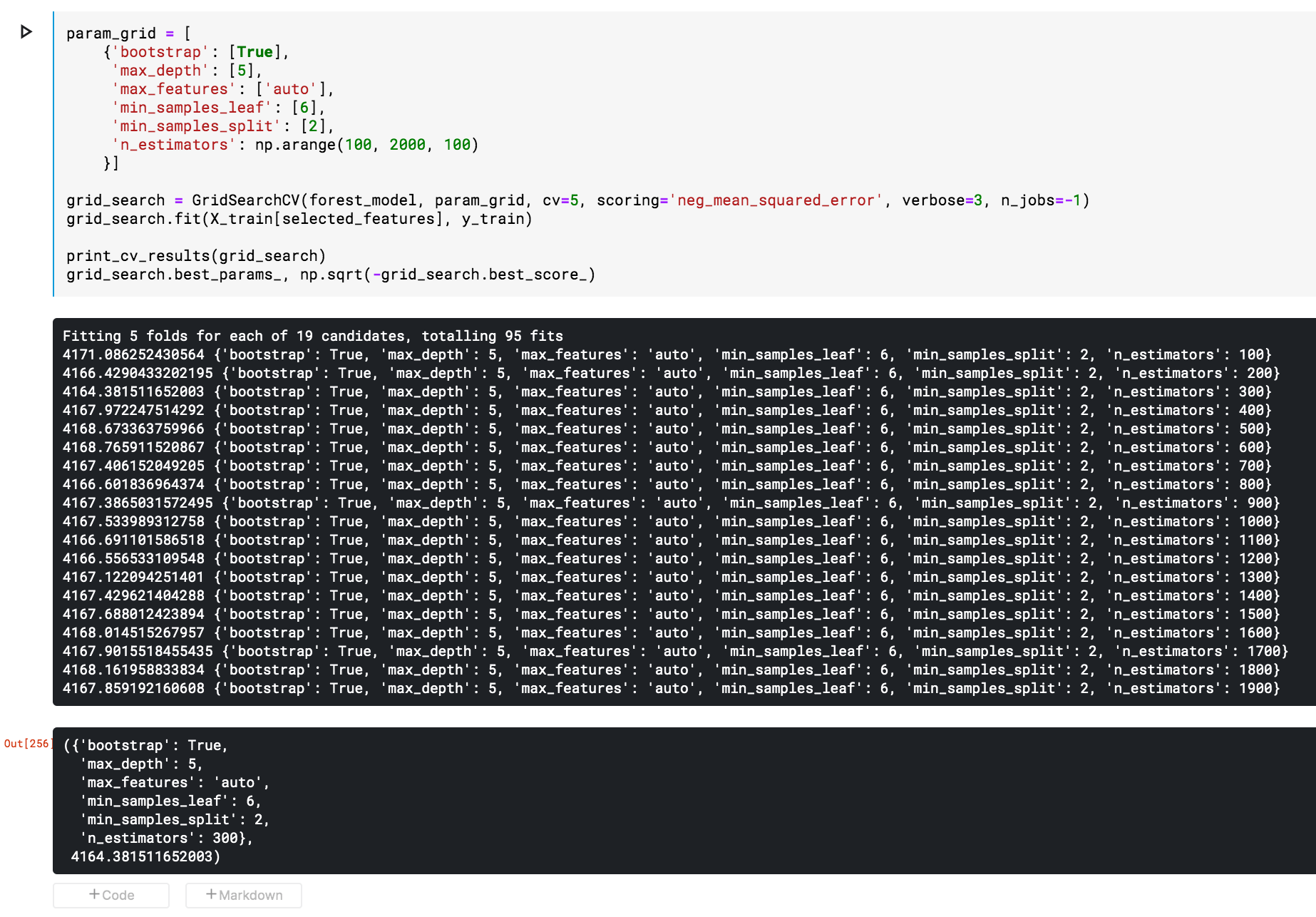This screenshot has width=1316, height=917.
Task: Click the output row starting 4167.406152049205
Action: [x=667, y=466]
